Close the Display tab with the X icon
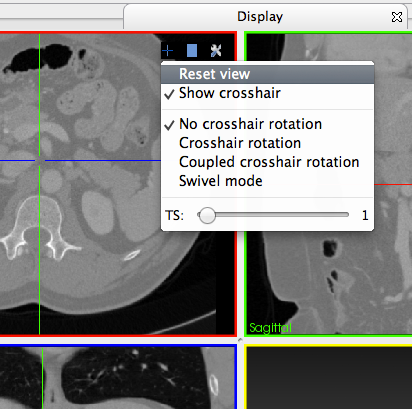This screenshot has height=409, width=412. point(397,17)
